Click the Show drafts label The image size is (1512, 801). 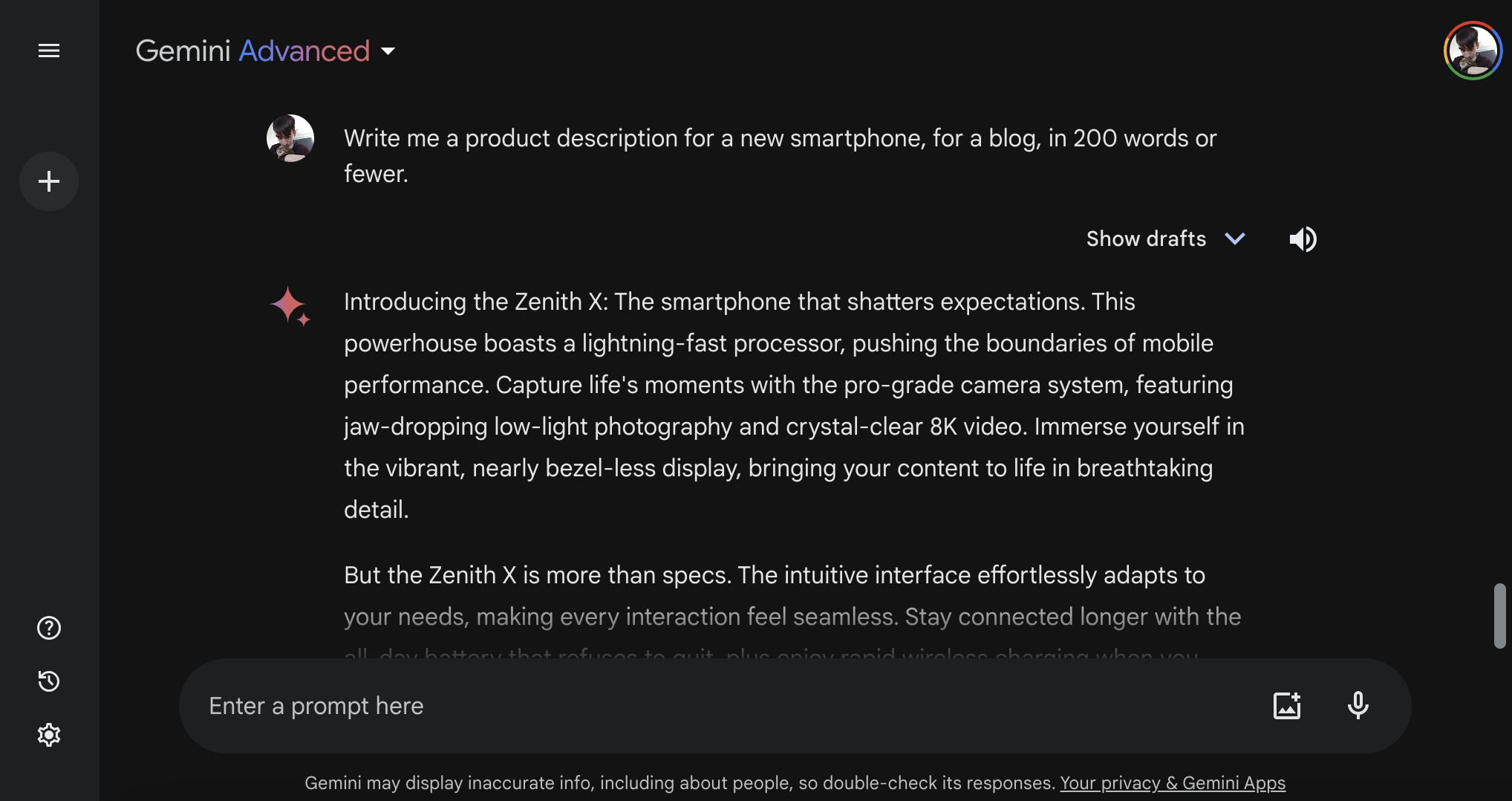[1146, 239]
